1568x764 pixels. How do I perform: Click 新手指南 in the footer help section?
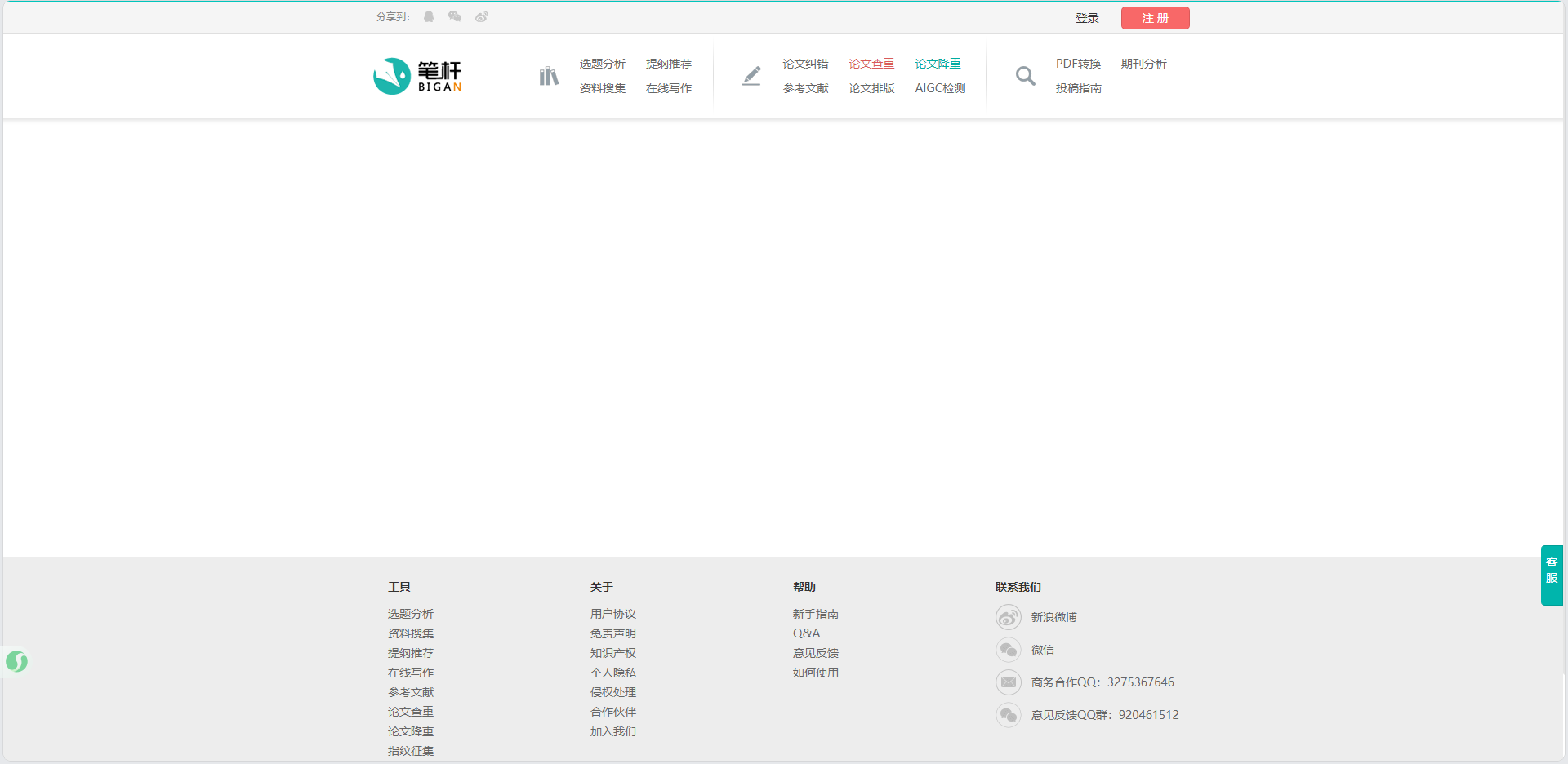pyautogui.click(x=815, y=614)
